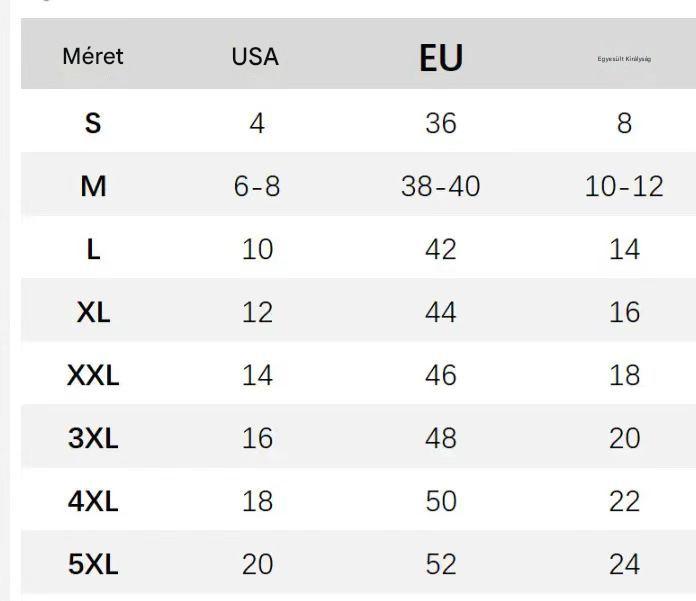The height and width of the screenshot is (601, 696).
Task: Click EU value 46 in XXL row
Action: [440, 375]
